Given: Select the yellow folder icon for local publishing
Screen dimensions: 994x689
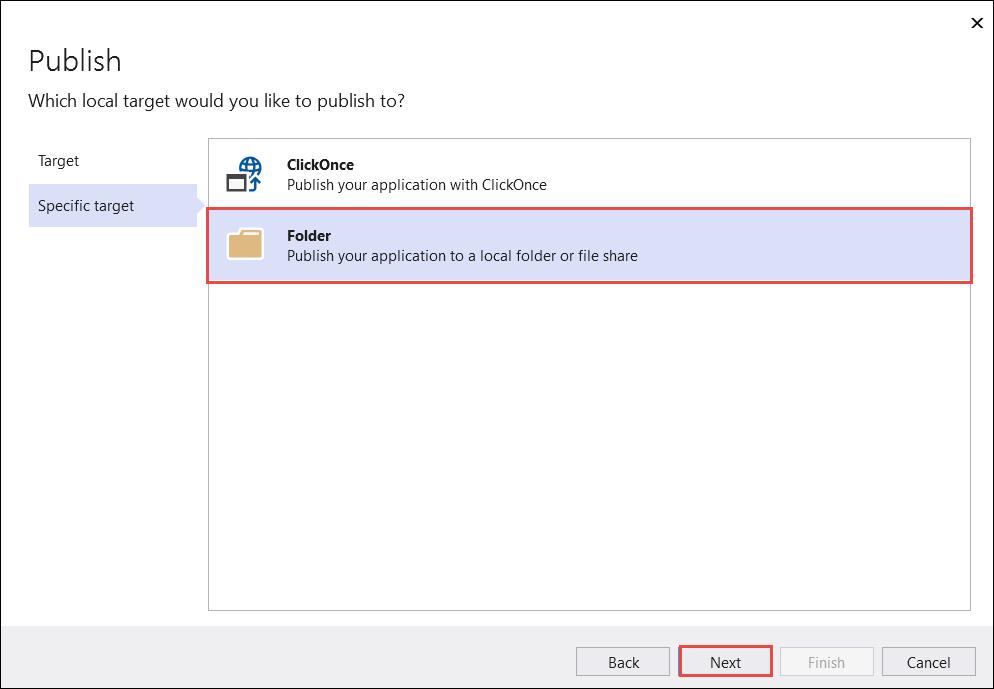Looking at the screenshot, I should [244, 244].
